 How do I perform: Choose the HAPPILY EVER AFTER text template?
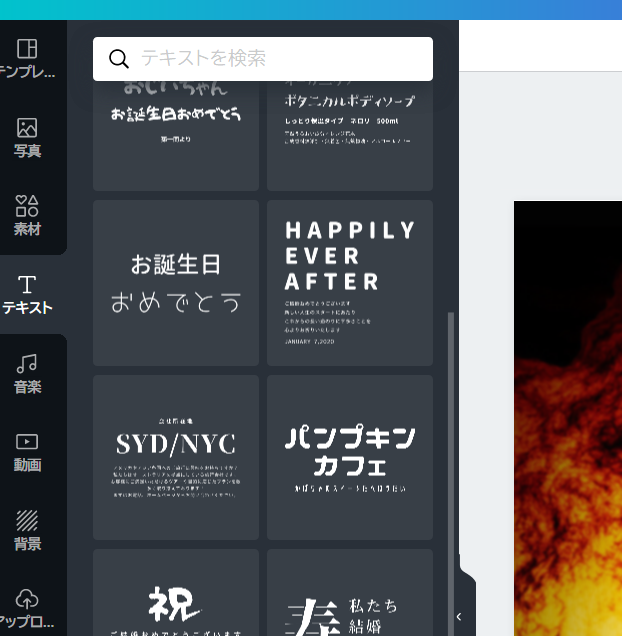(350, 283)
